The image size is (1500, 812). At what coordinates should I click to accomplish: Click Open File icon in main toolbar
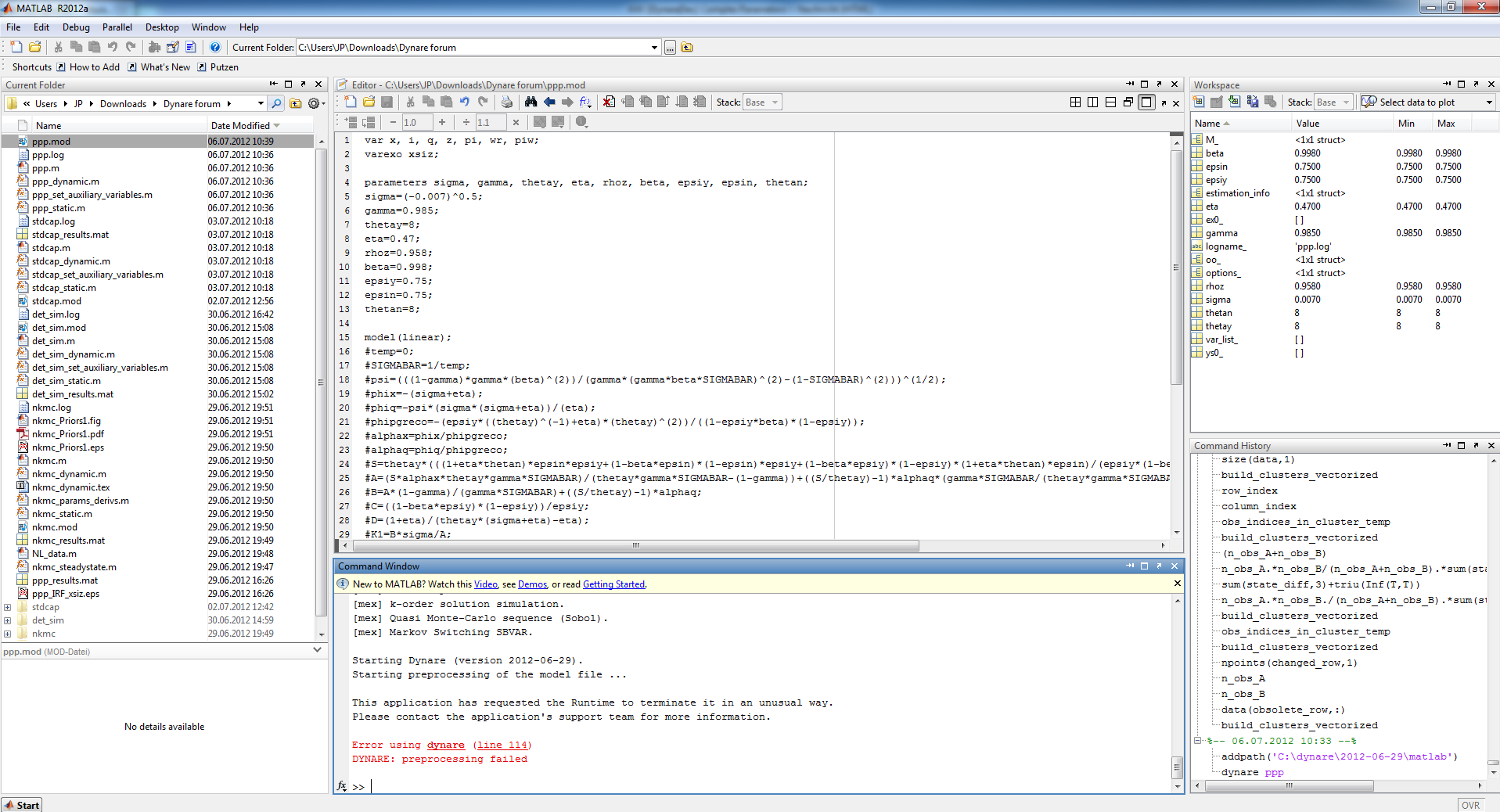[35, 47]
